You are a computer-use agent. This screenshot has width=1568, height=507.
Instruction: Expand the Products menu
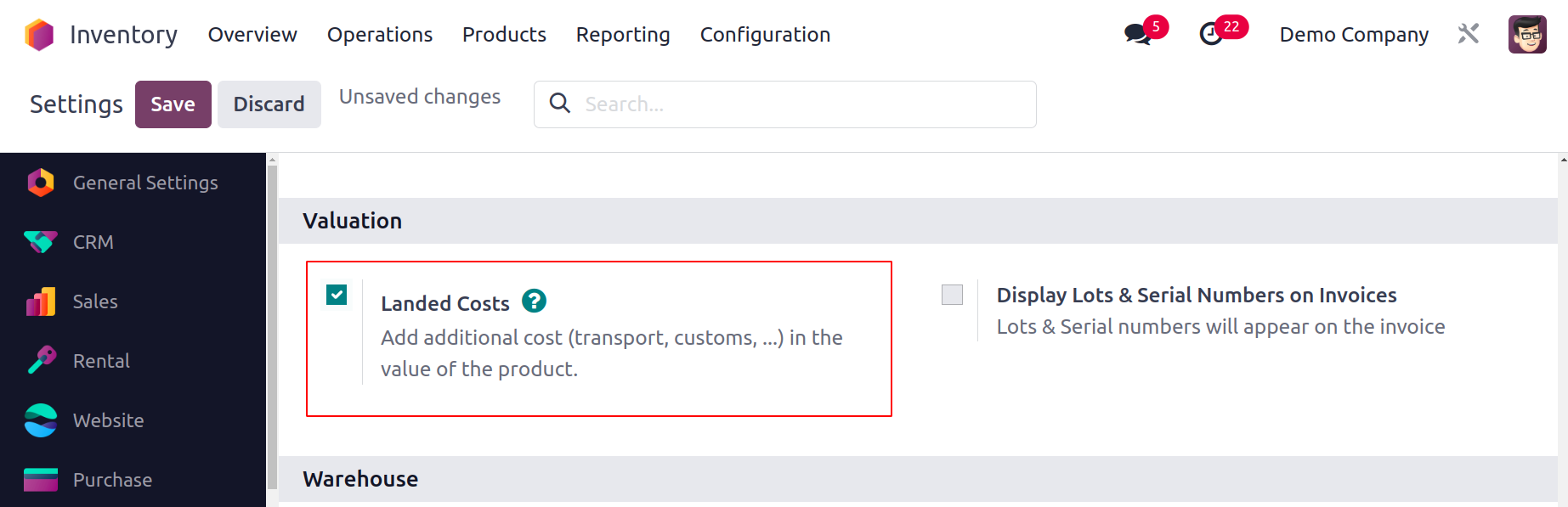click(504, 35)
